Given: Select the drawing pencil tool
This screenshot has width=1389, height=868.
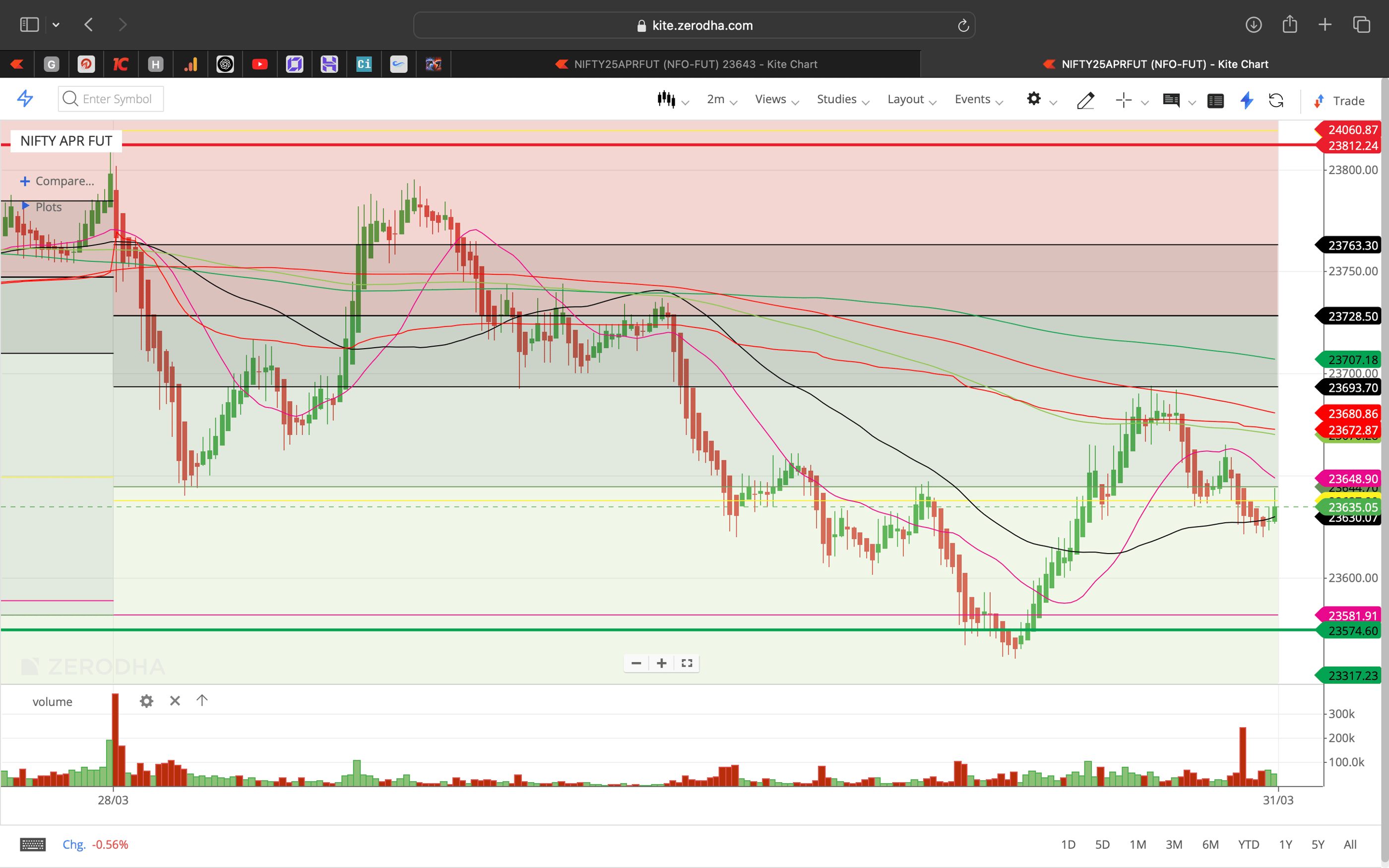Looking at the screenshot, I should click(x=1085, y=100).
